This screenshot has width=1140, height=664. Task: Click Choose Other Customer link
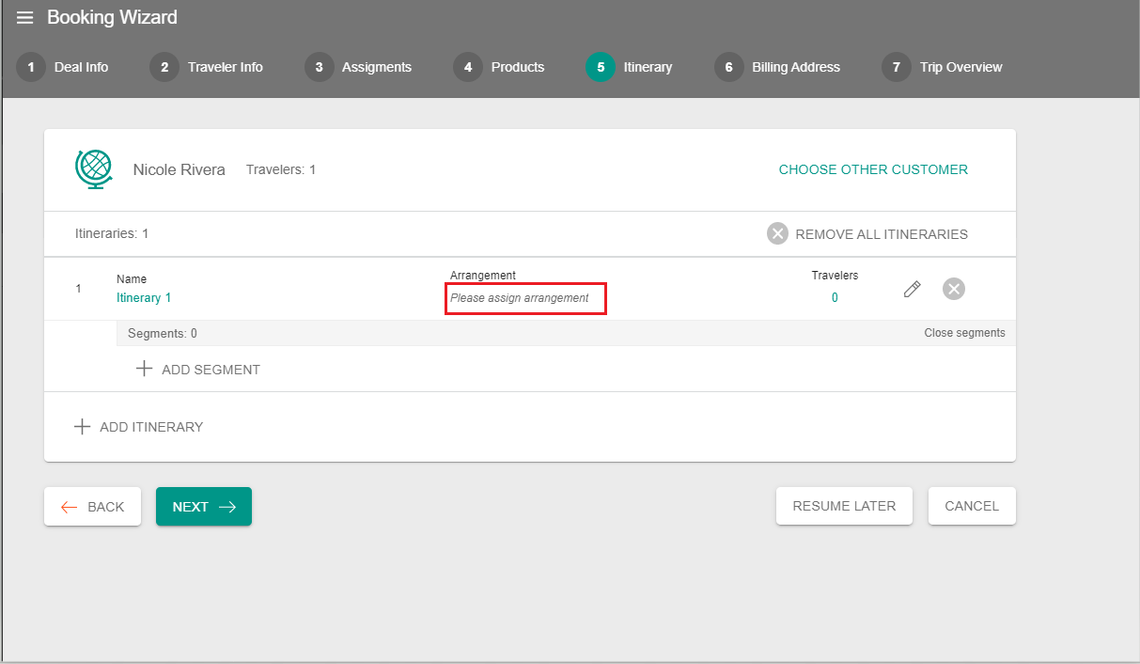click(873, 169)
